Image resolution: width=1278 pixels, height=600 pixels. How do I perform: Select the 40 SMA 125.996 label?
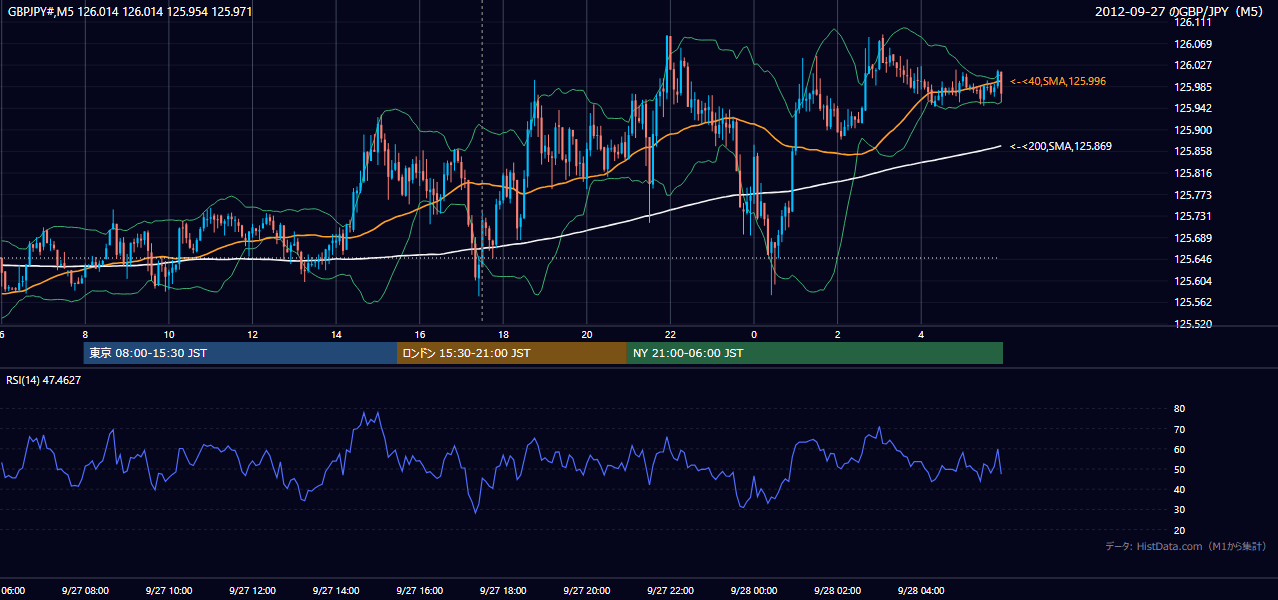click(1059, 81)
